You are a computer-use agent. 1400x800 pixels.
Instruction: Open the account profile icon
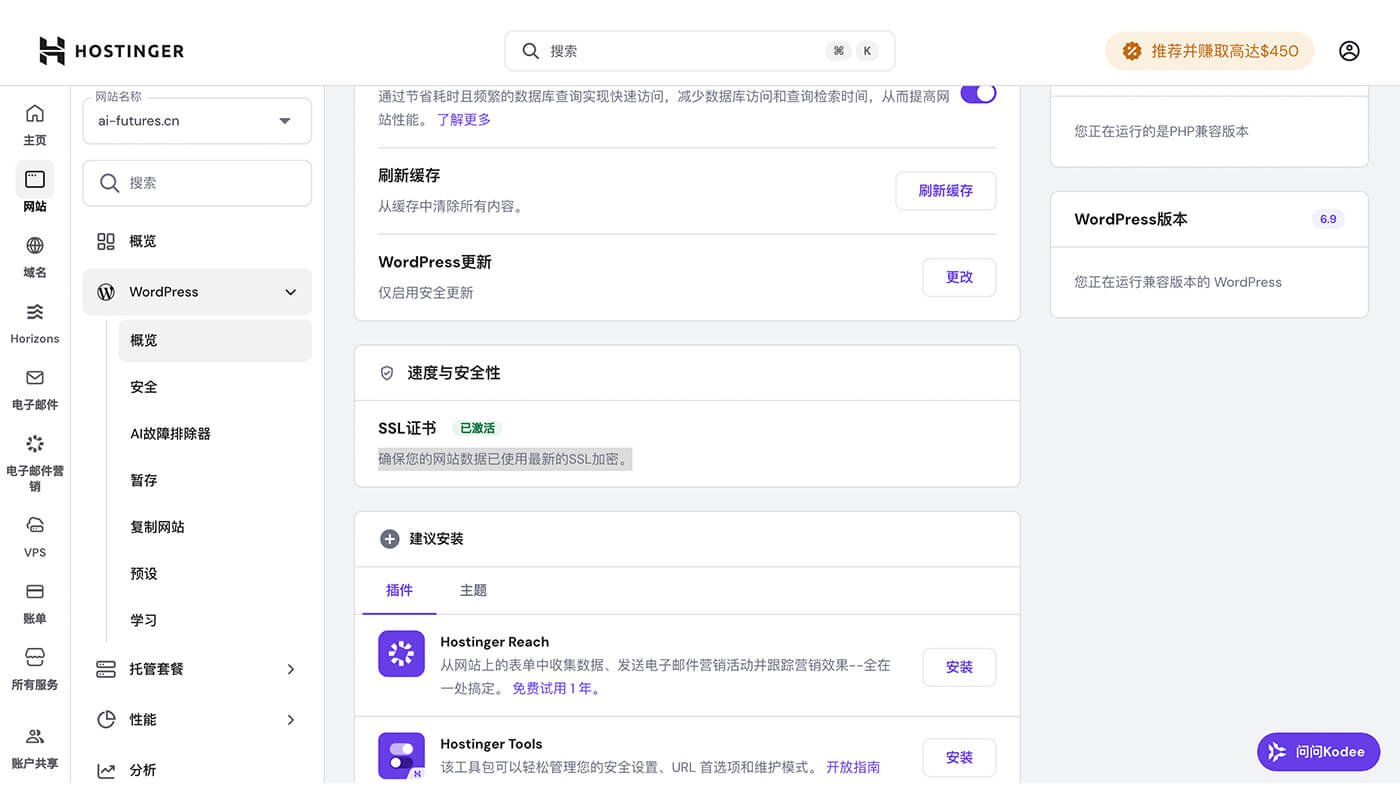1349,50
